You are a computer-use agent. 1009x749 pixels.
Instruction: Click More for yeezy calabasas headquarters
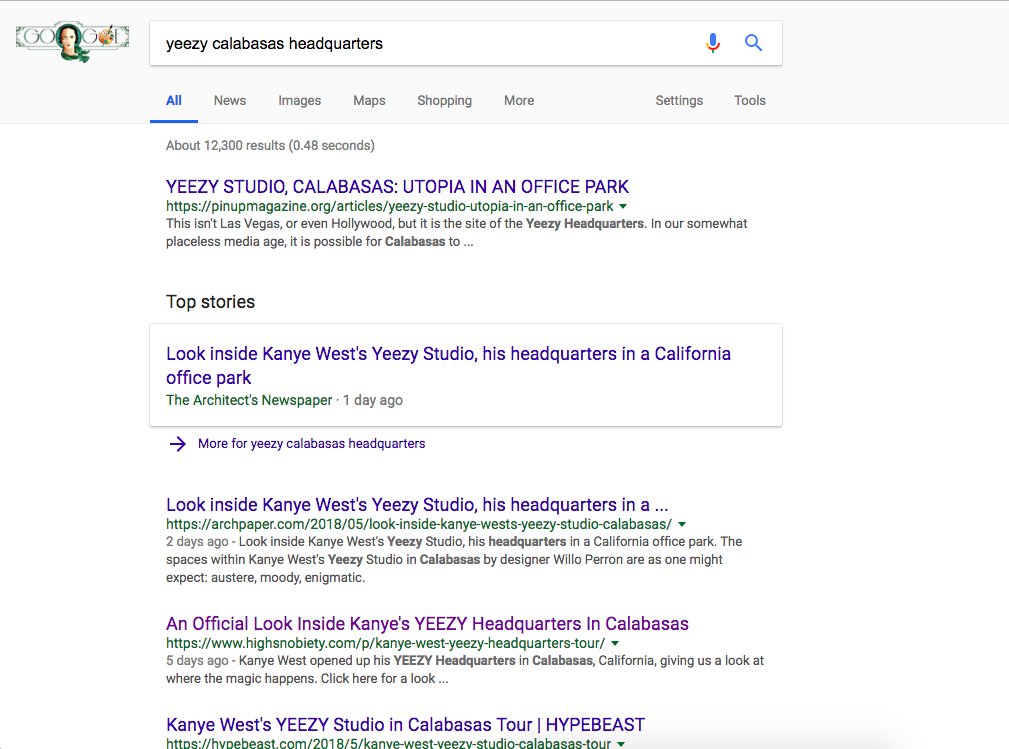click(311, 444)
